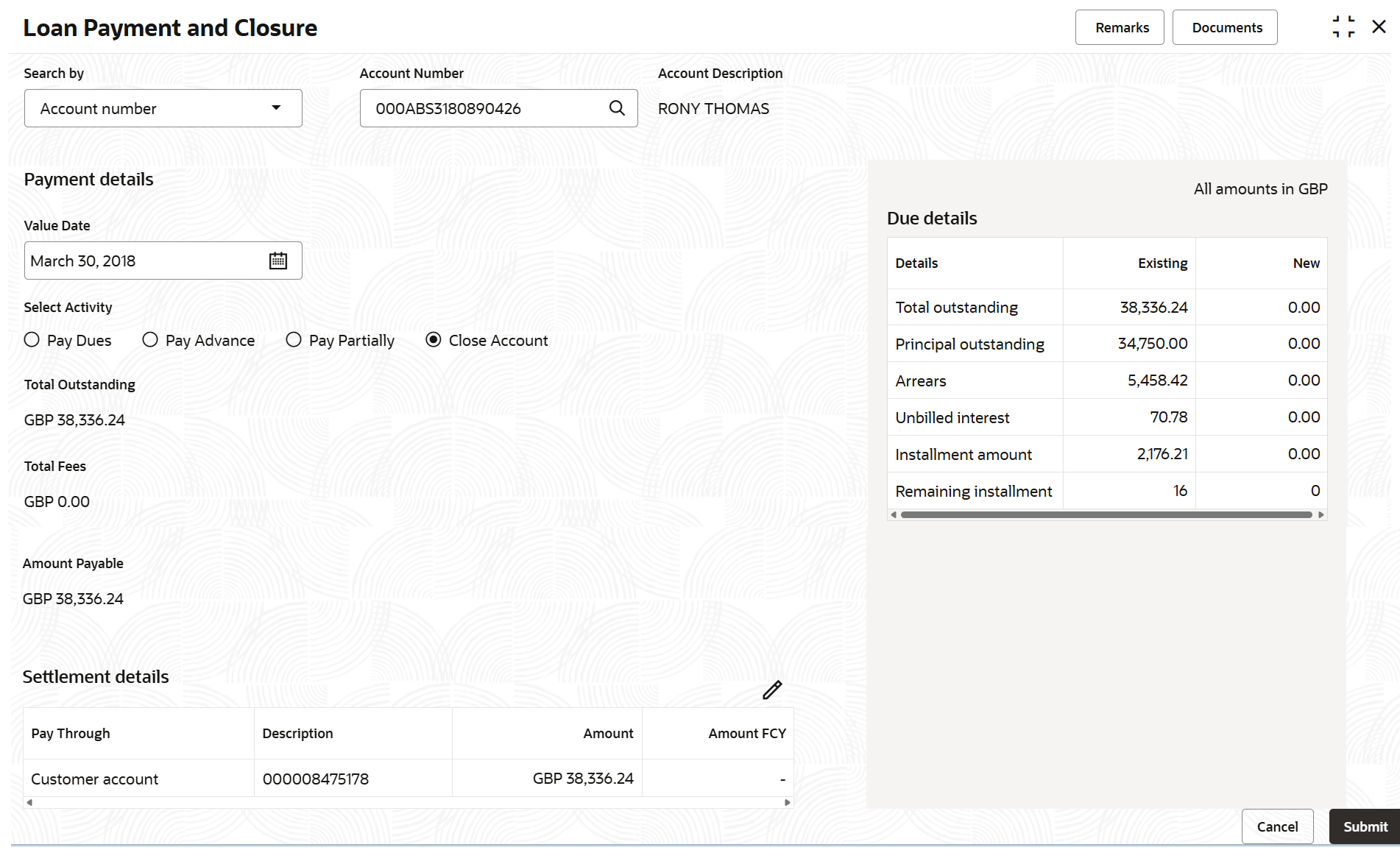Screen dimensions: 1400x850
Task: Open the Documents panel
Action: coord(1225,27)
